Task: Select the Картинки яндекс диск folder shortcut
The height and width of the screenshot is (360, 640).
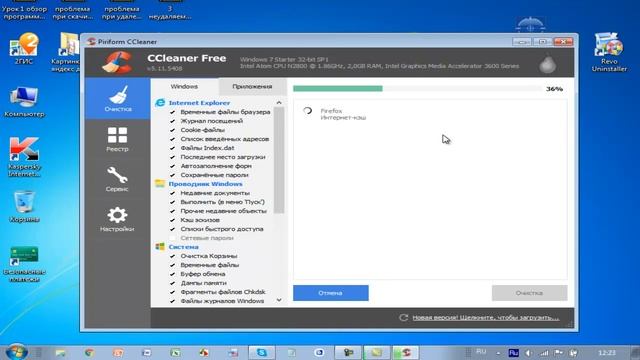Action: point(67,52)
